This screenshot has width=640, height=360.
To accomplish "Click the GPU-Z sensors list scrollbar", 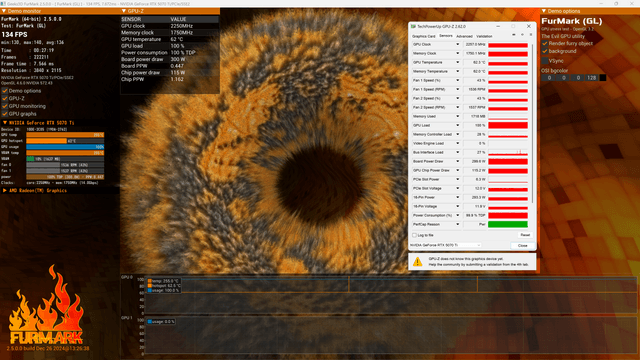I will [x=532, y=123].
